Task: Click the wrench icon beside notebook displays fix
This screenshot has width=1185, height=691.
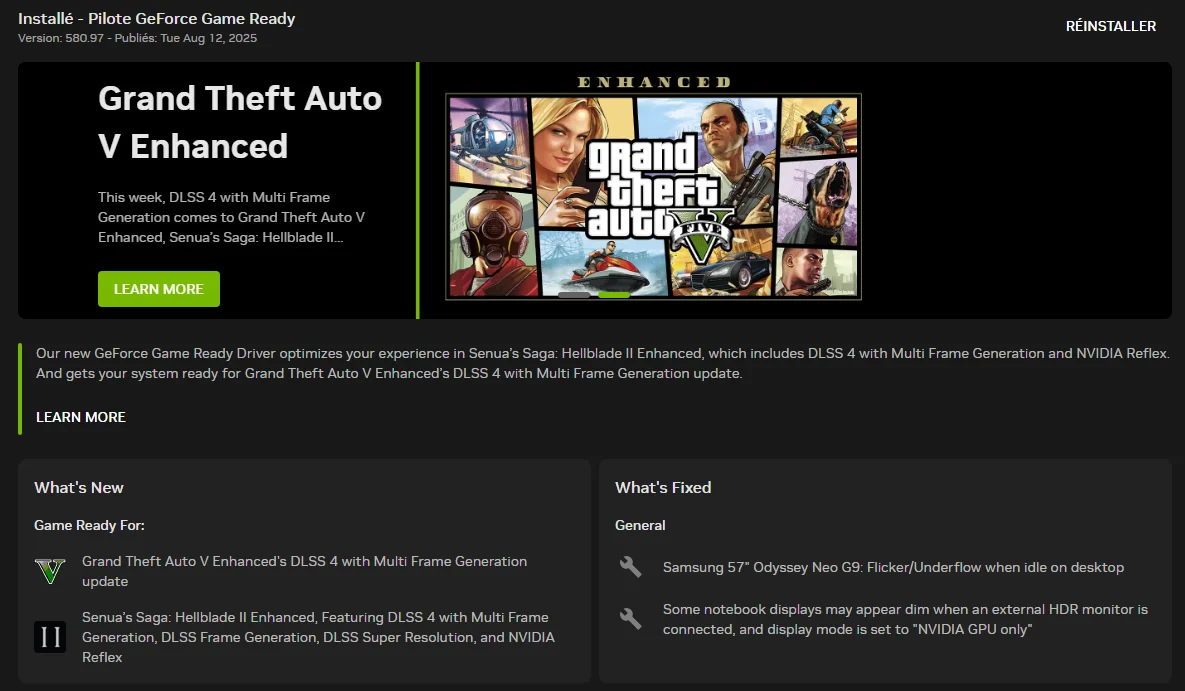Action: click(630, 618)
